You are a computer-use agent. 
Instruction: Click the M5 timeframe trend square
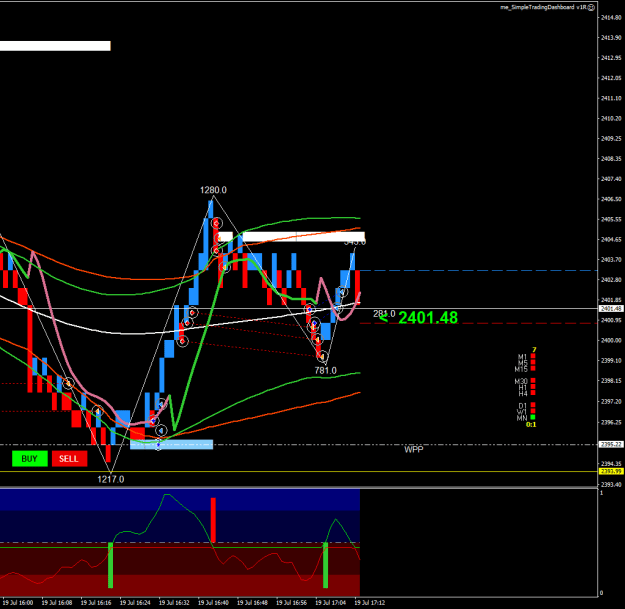click(x=533, y=362)
